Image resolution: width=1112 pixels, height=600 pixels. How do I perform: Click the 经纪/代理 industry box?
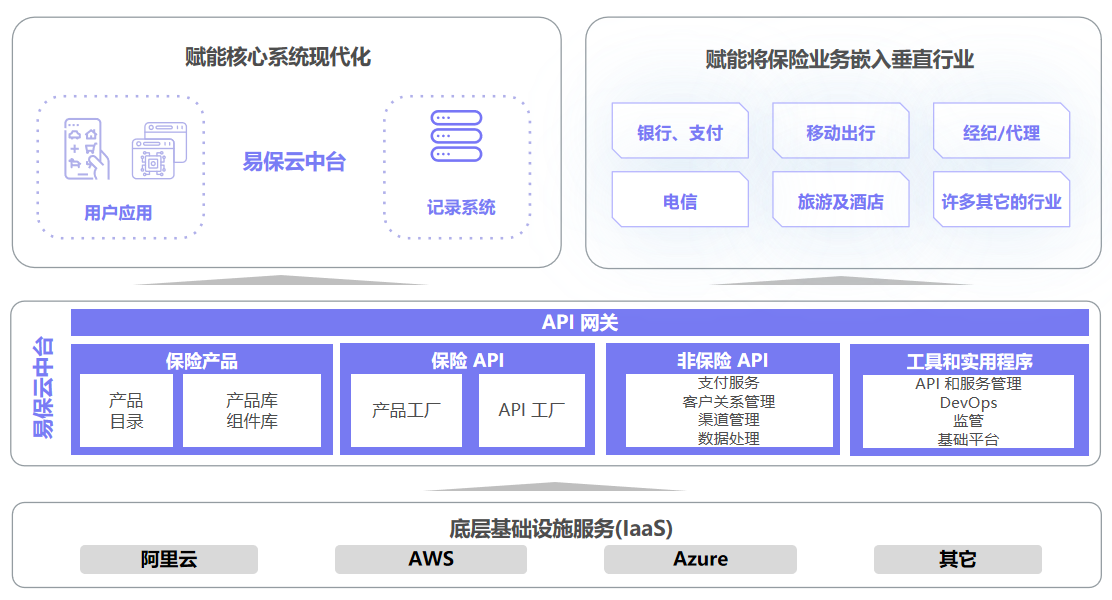pos(1001,132)
